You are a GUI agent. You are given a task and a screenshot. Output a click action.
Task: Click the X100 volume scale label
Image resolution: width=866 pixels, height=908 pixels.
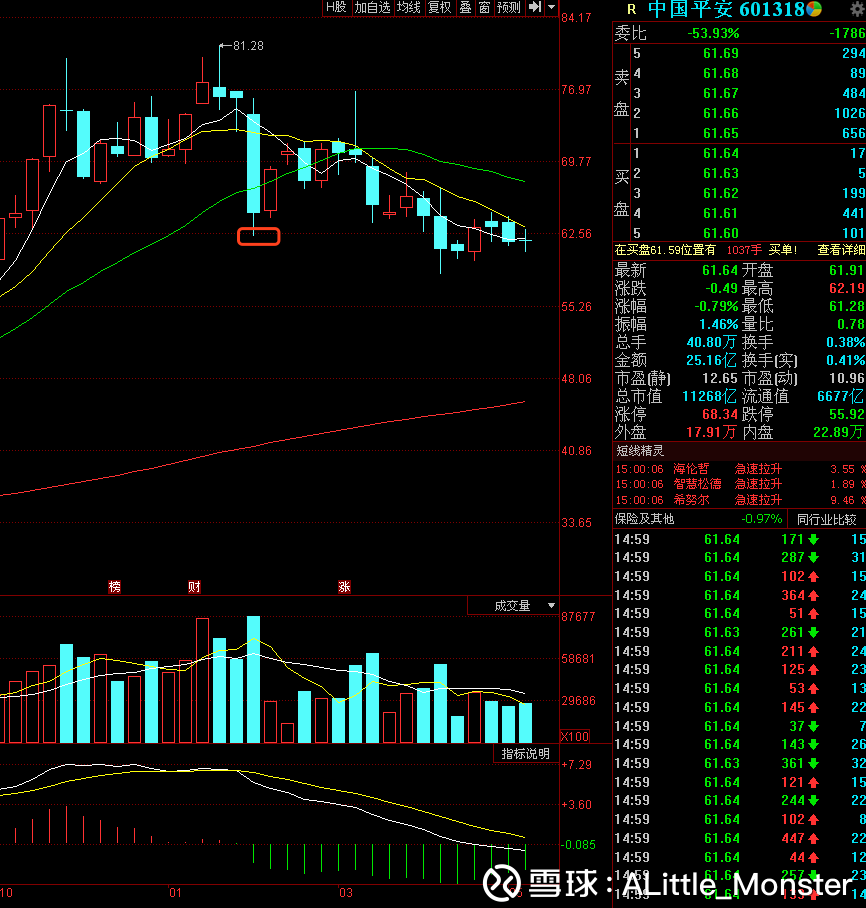(x=575, y=737)
